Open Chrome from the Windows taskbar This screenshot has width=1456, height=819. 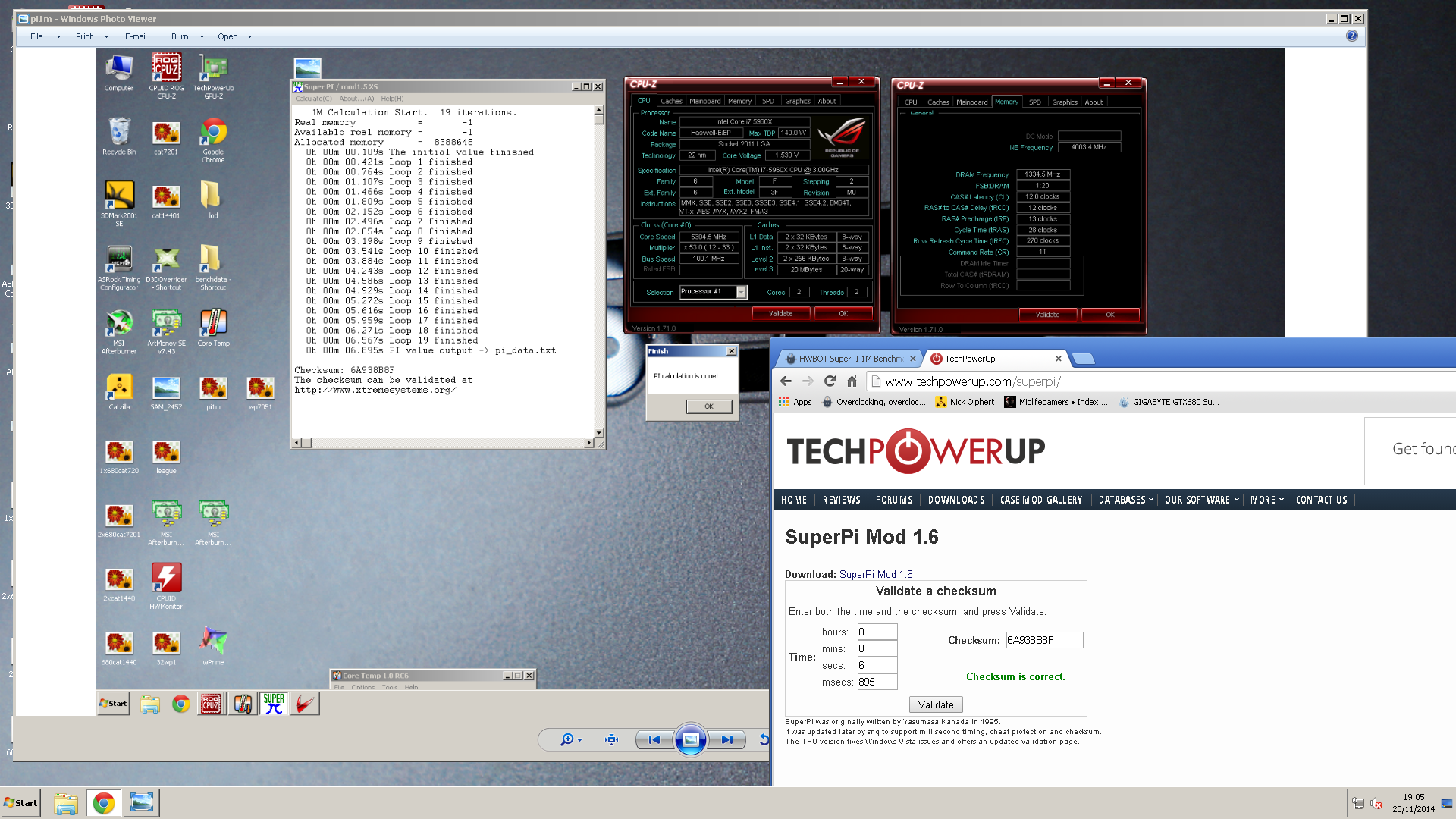[x=104, y=803]
